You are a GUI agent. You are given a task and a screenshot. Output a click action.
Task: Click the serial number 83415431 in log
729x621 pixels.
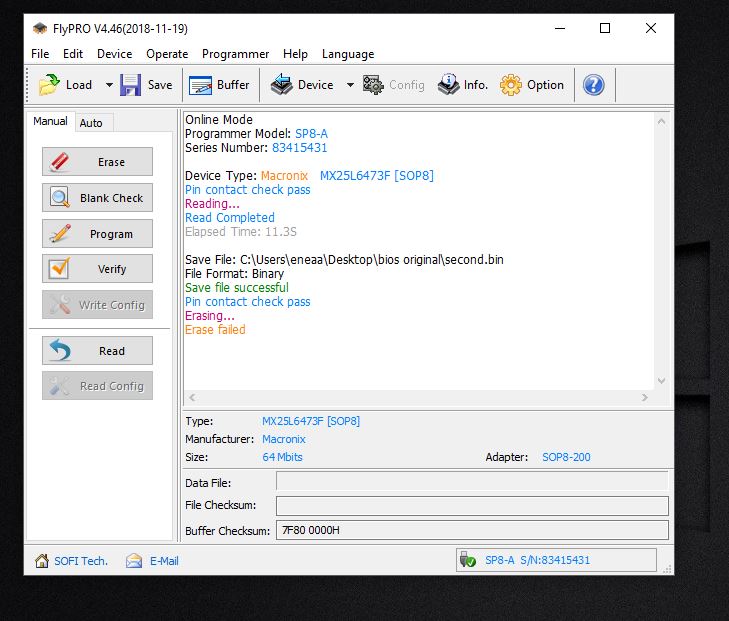pyautogui.click(x=299, y=148)
